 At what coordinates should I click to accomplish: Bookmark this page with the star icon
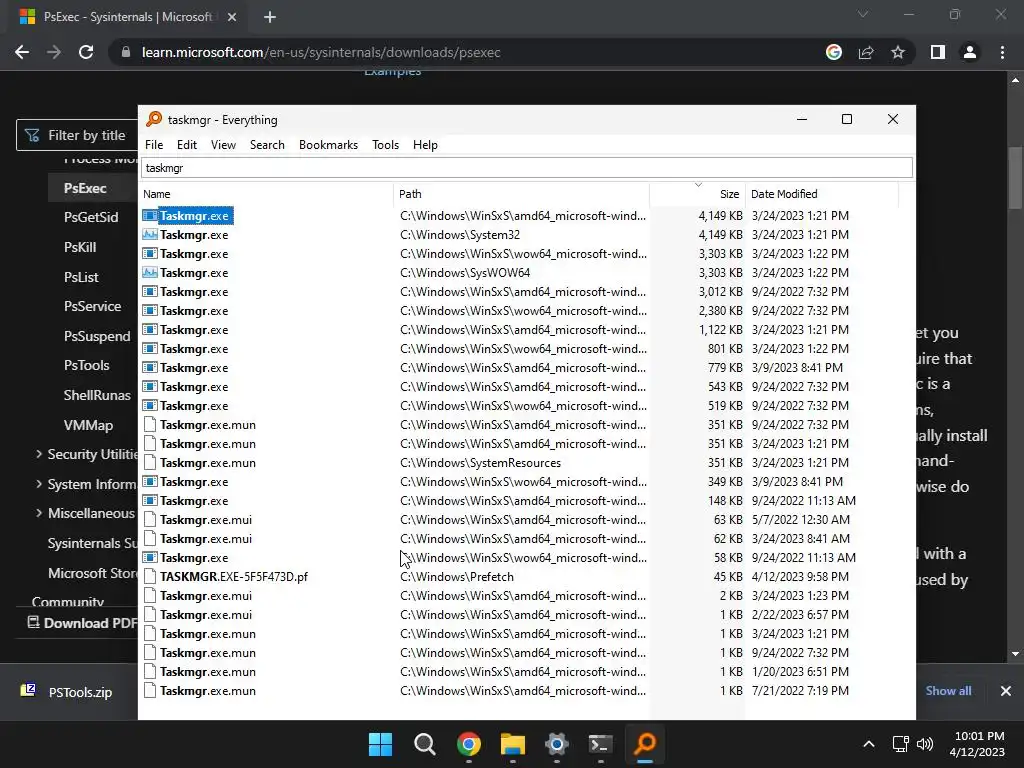tap(898, 52)
